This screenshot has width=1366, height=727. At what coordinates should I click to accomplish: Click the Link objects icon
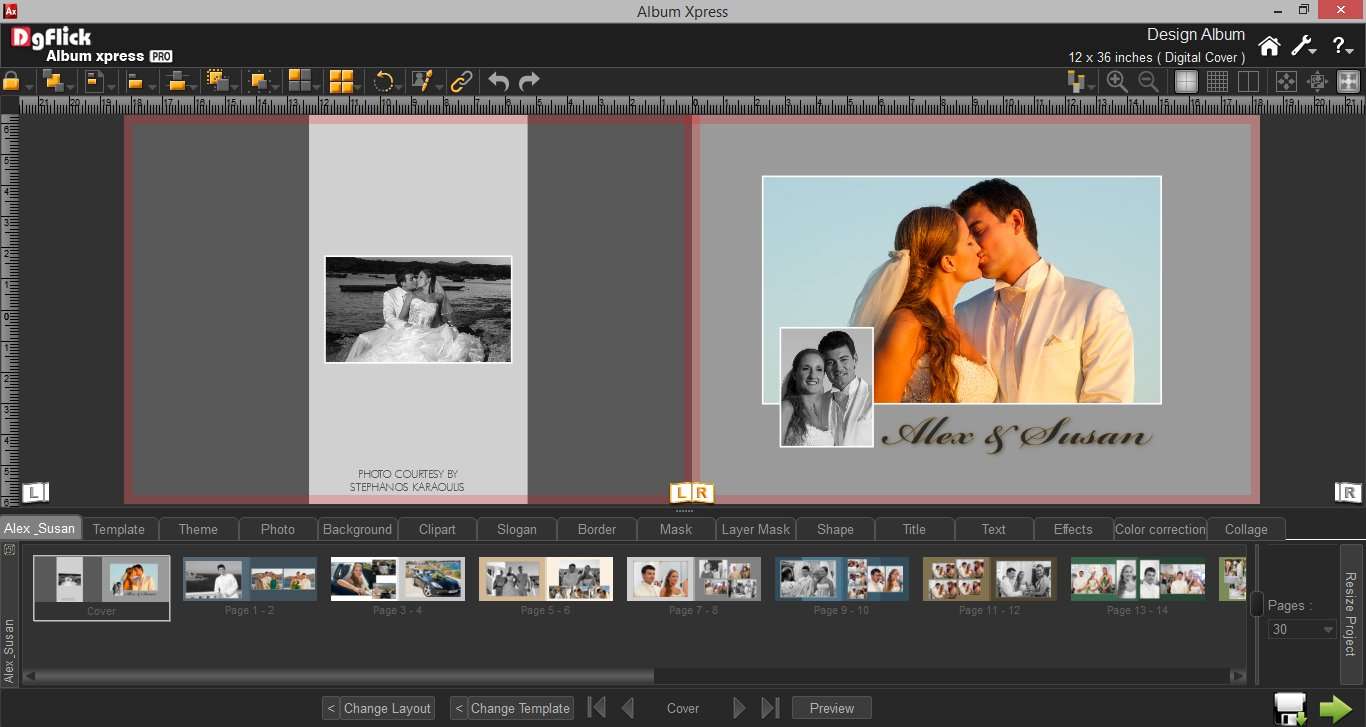461,81
